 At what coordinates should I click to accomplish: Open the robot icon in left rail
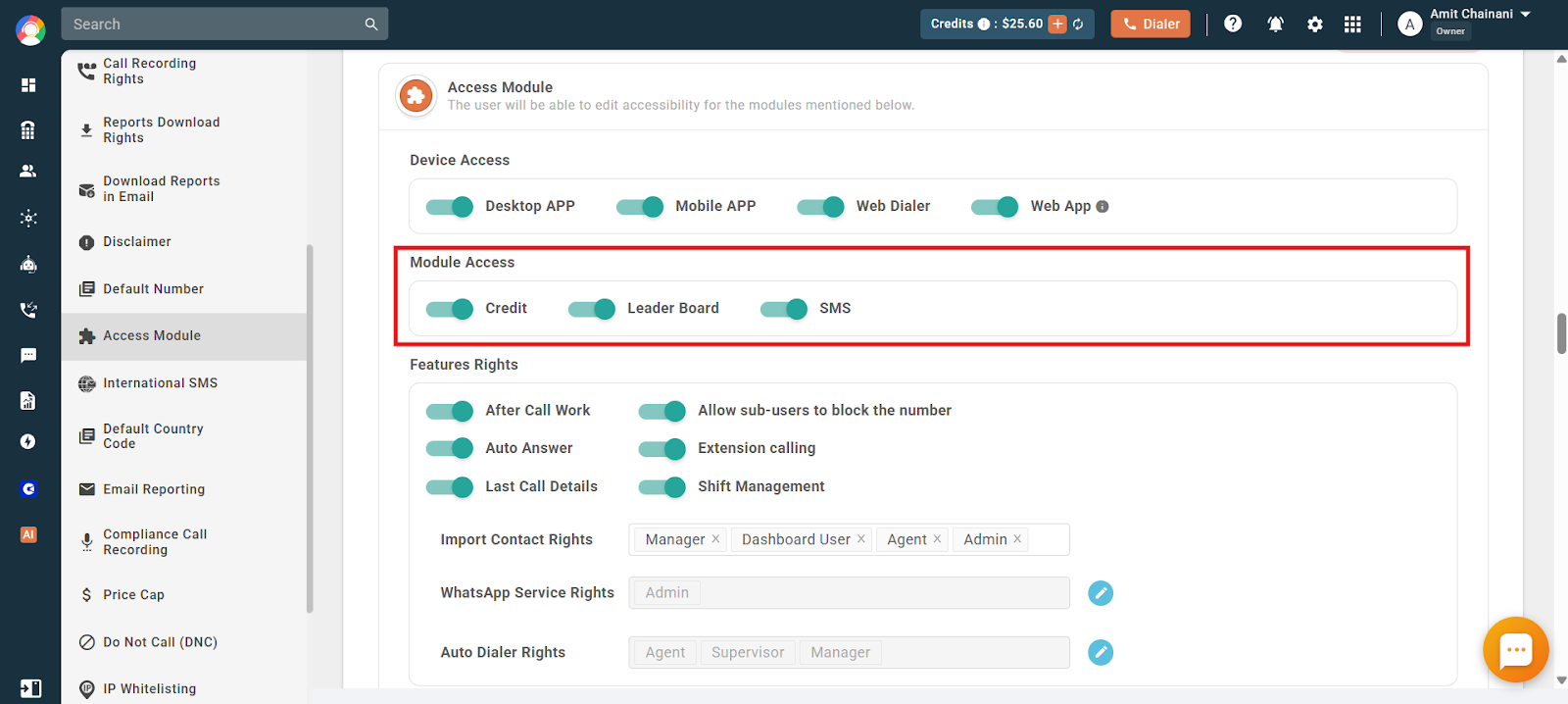pyautogui.click(x=28, y=264)
